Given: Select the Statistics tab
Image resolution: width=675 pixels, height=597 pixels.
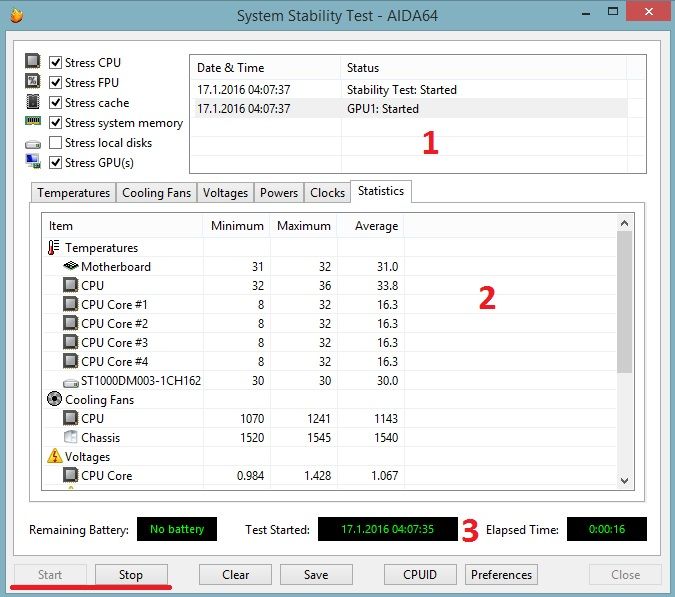Looking at the screenshot, I should point(381,191).
